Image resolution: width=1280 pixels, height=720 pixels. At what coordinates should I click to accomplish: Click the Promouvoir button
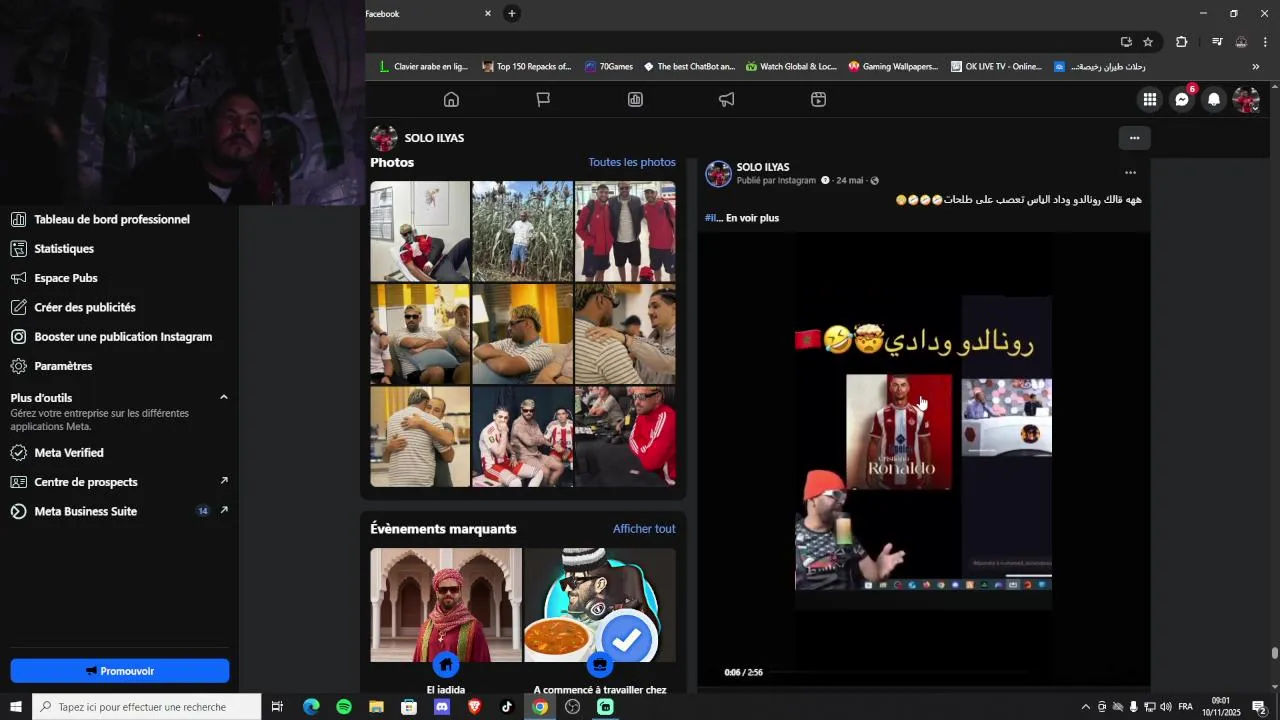tap(120, 671)
